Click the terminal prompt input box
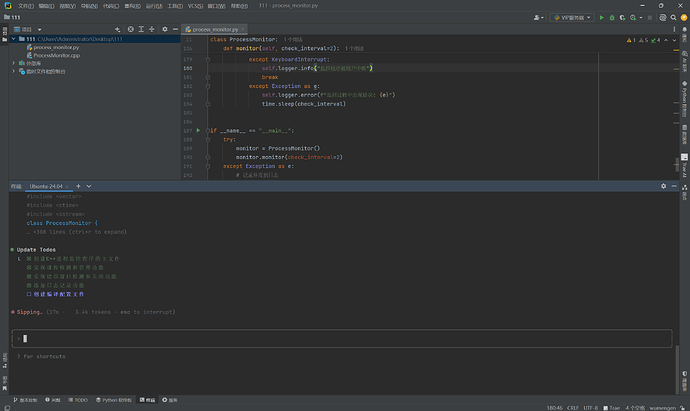Image resolution: width=690 pixels, height=411 pixels. click(342, 338)
